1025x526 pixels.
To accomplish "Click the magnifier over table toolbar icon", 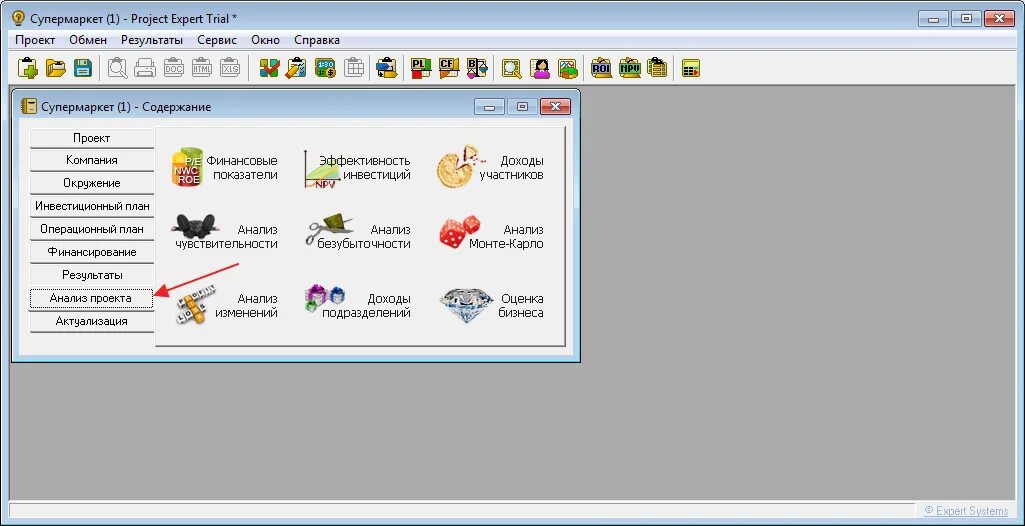I will 511,68.
